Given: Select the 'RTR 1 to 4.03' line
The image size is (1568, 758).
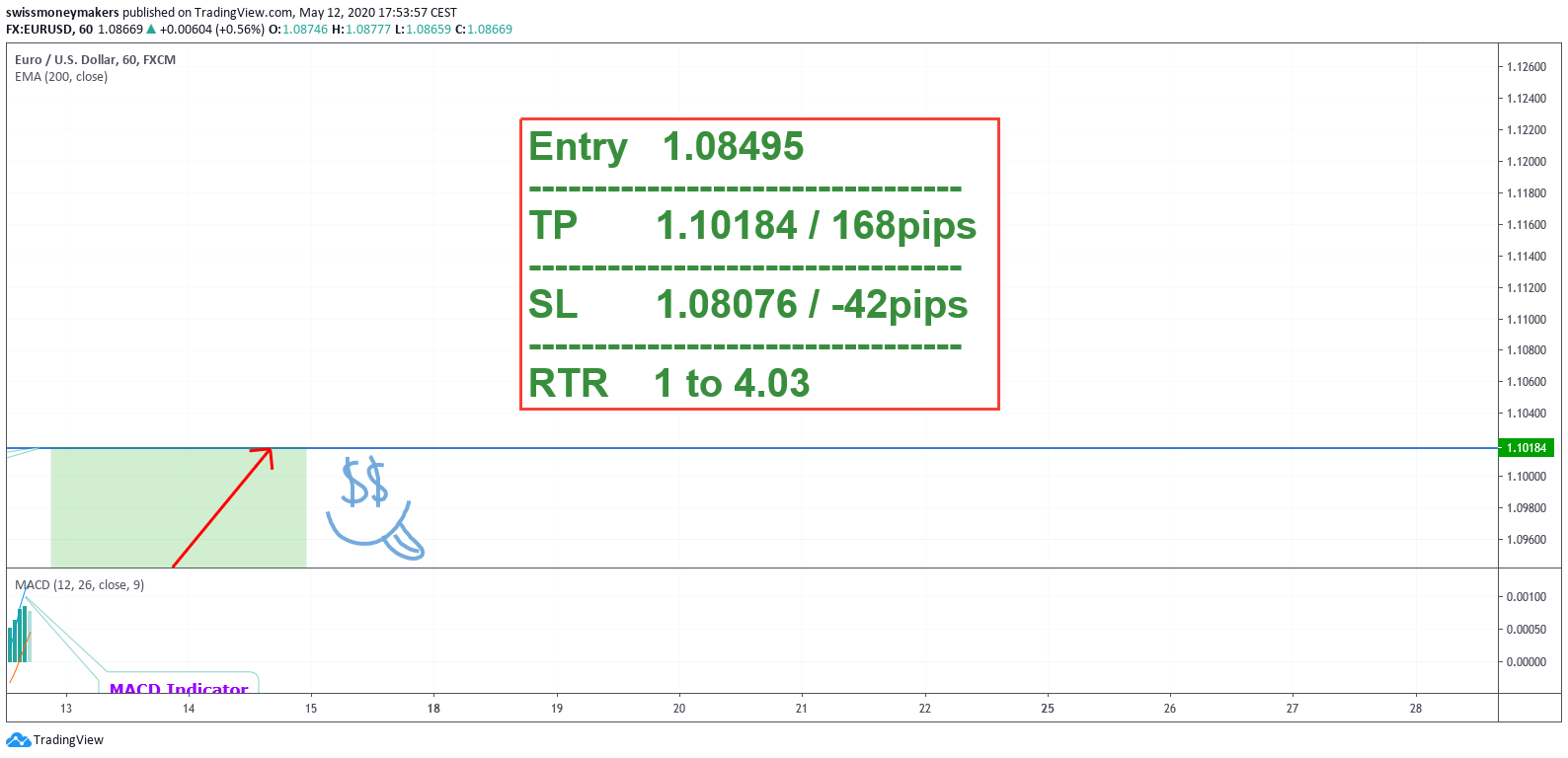Looking at the screenshot, I should pos(669,384).
